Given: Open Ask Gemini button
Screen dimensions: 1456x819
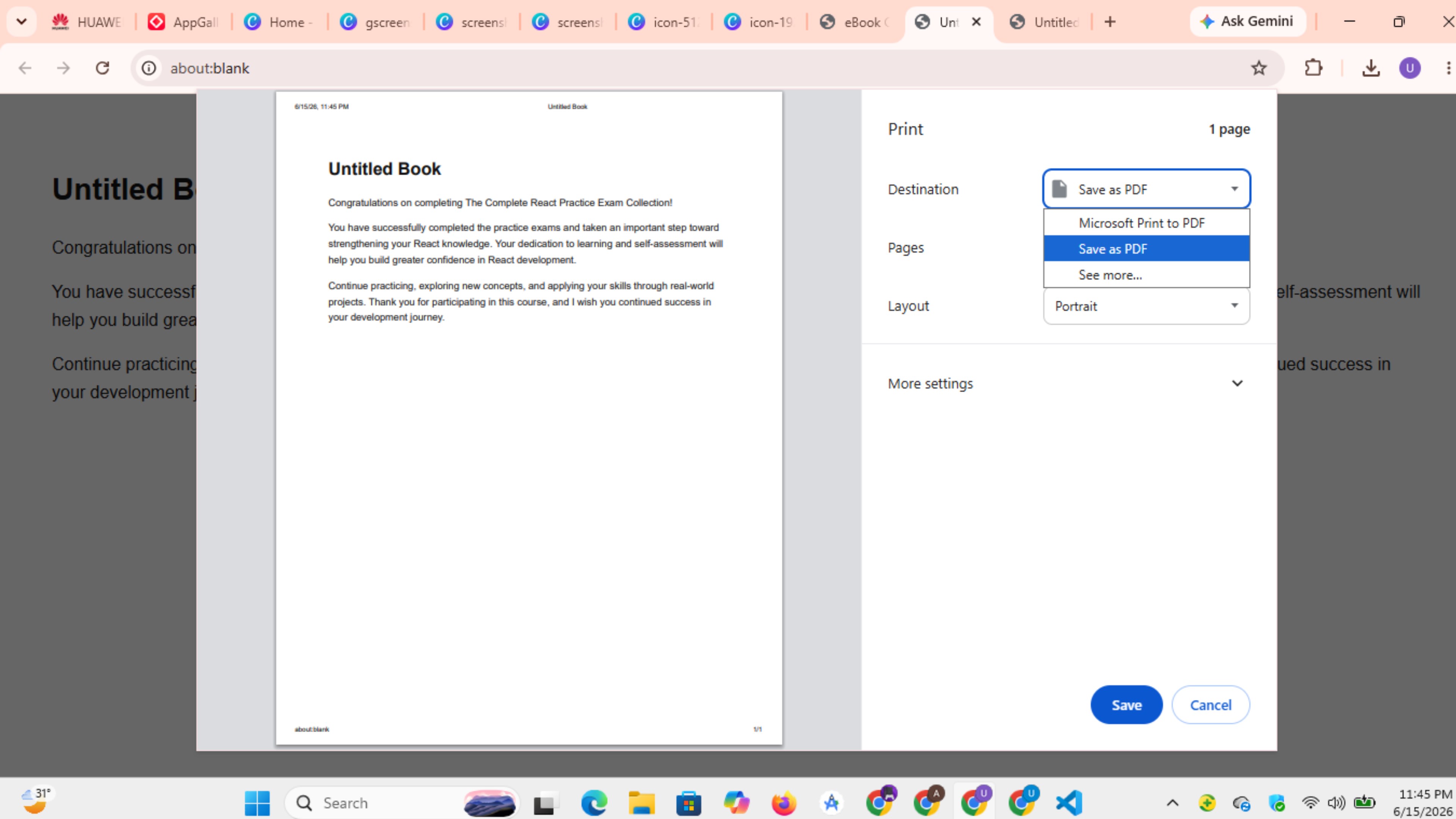Looking at the screenshot, I should pyautogui.click(x=1247, y=22).
